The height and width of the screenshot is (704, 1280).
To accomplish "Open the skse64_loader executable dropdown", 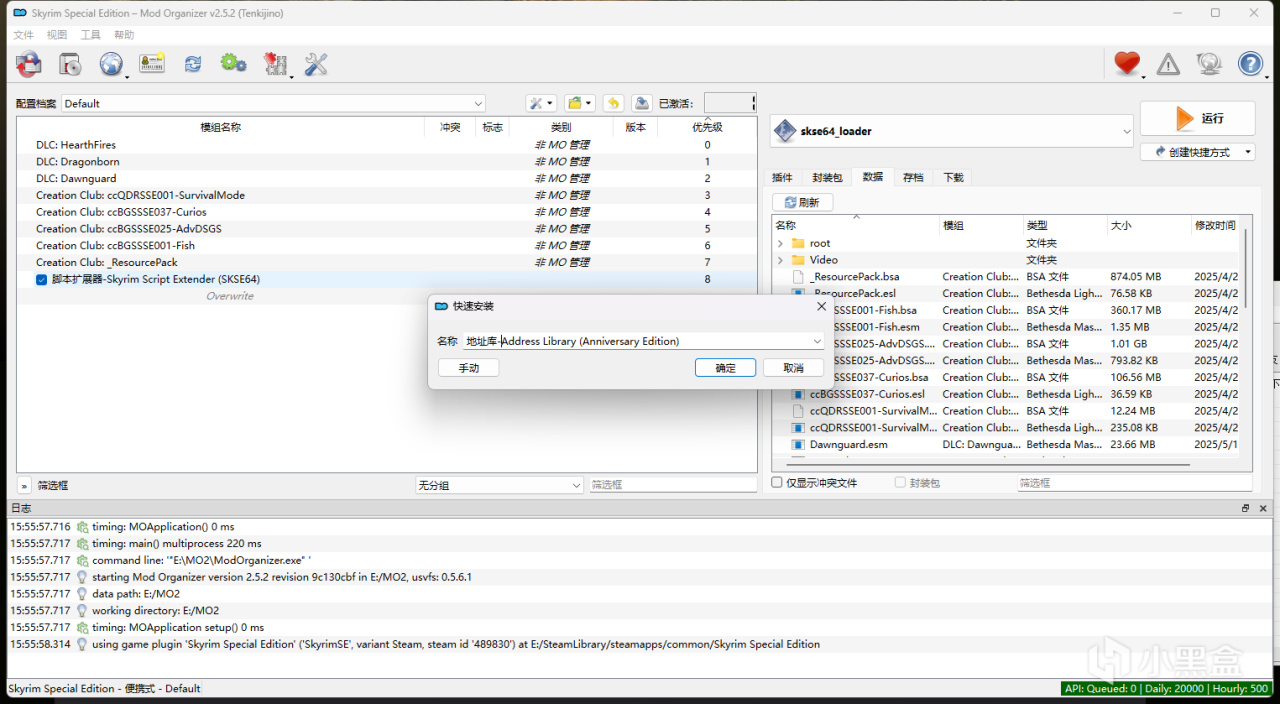I will 952,131.
